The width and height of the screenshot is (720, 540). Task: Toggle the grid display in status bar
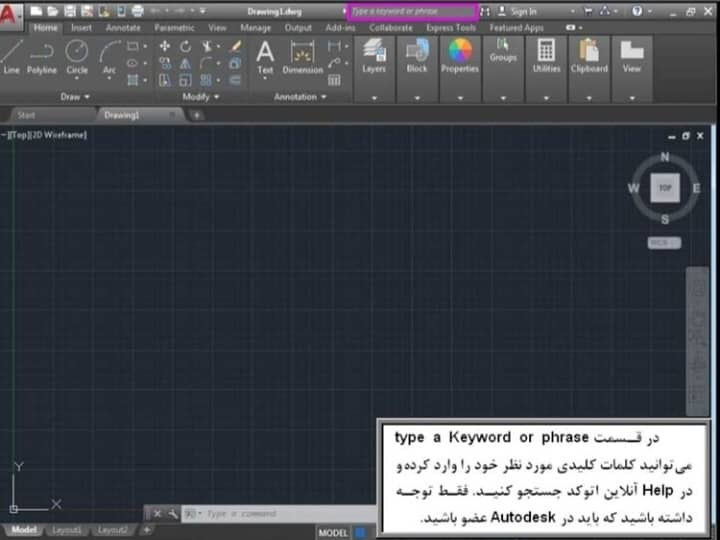[x=361, y=533]
